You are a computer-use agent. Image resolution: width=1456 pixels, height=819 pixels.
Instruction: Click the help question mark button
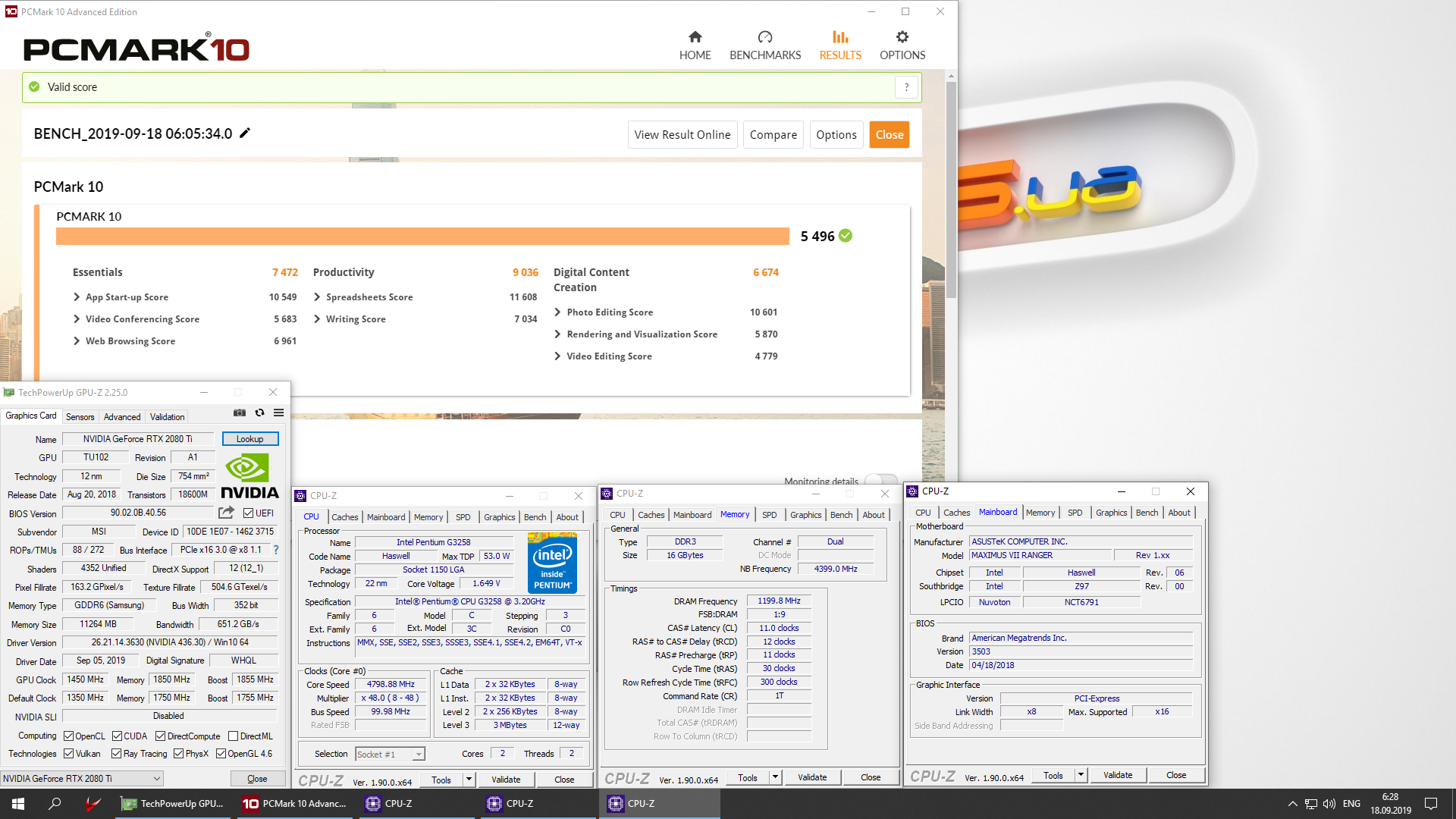(906, 87)
